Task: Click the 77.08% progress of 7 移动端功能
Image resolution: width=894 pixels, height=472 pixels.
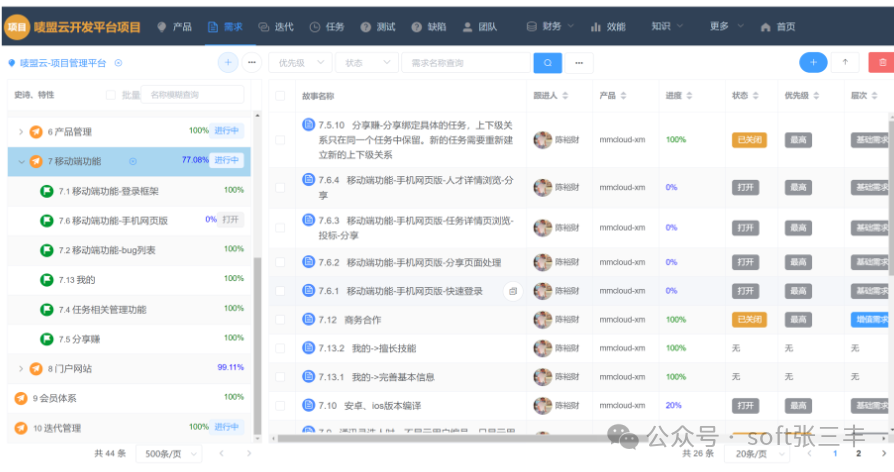Action: [195, 160]
